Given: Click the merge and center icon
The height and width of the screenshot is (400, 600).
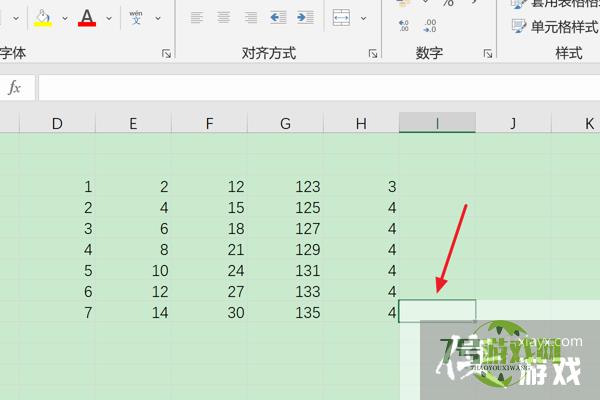Looking at the screenshot, I should (341, 18).
